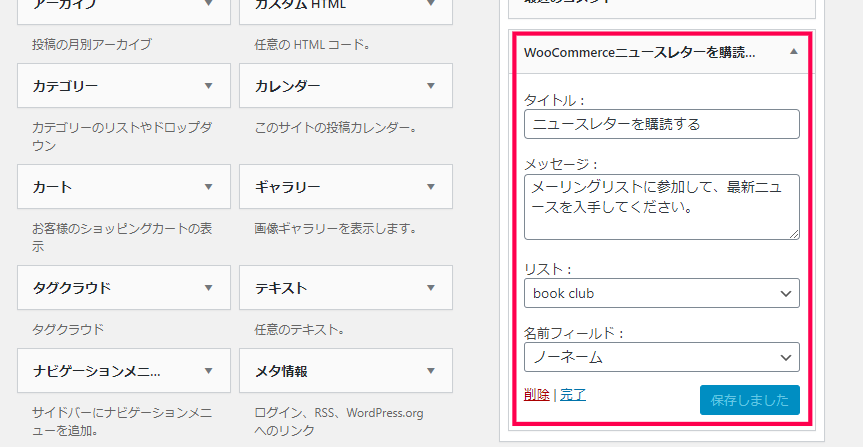Image resolution: width=863 pixels, height=447 pixels.
Task: Expand the カート widget arrow
Action: [209, 186]
